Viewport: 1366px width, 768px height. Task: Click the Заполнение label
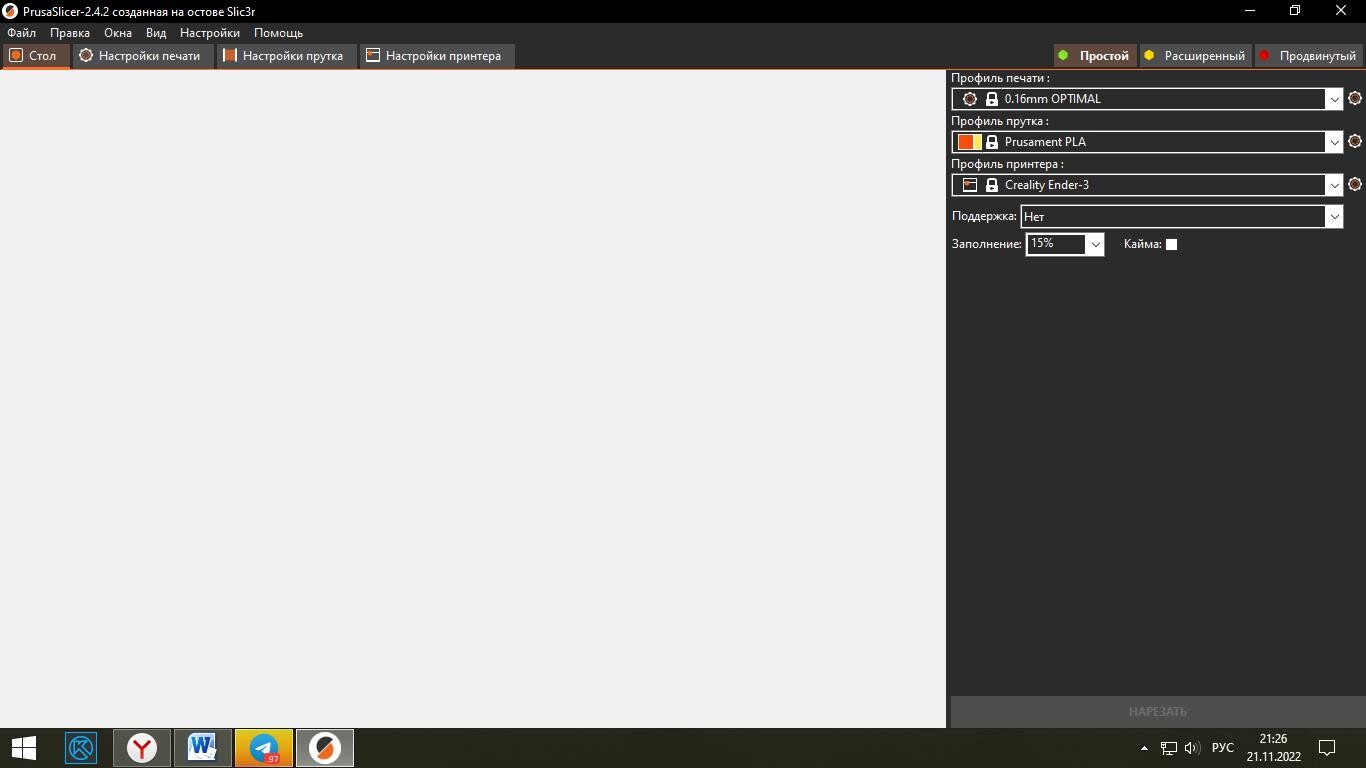point(987,244)
